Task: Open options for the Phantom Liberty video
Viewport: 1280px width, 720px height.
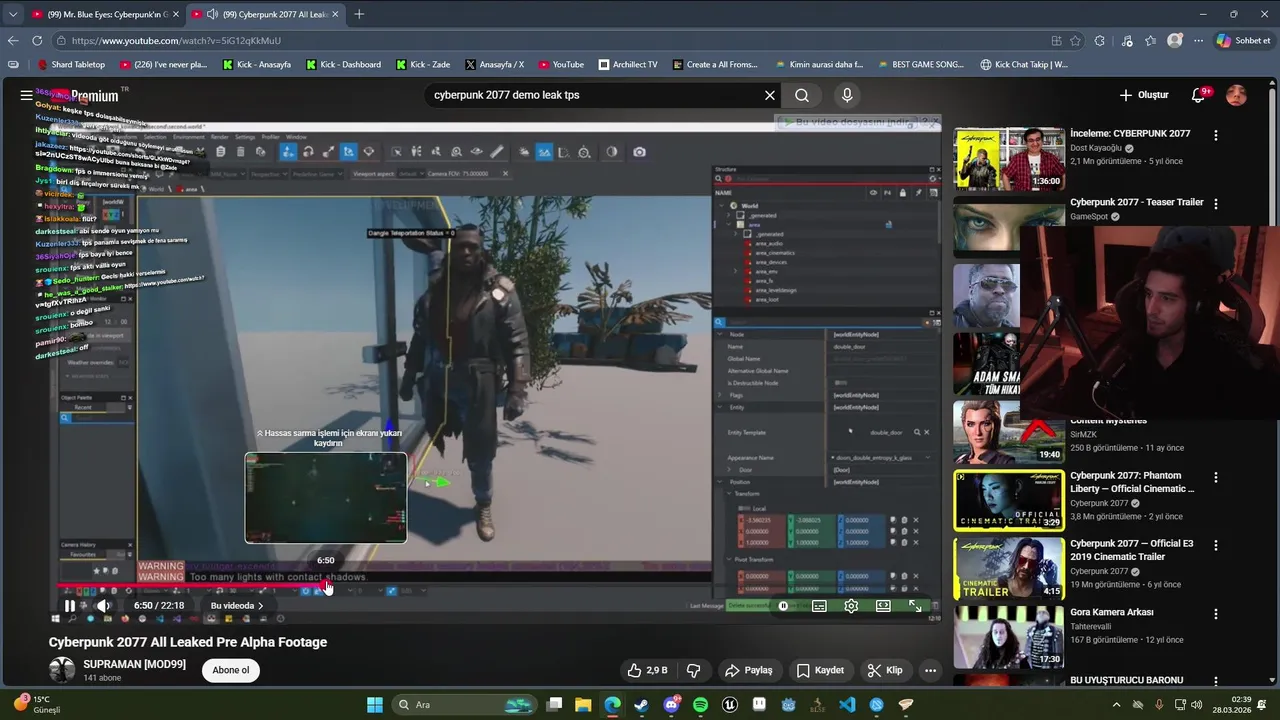Action: (1216, 478)
